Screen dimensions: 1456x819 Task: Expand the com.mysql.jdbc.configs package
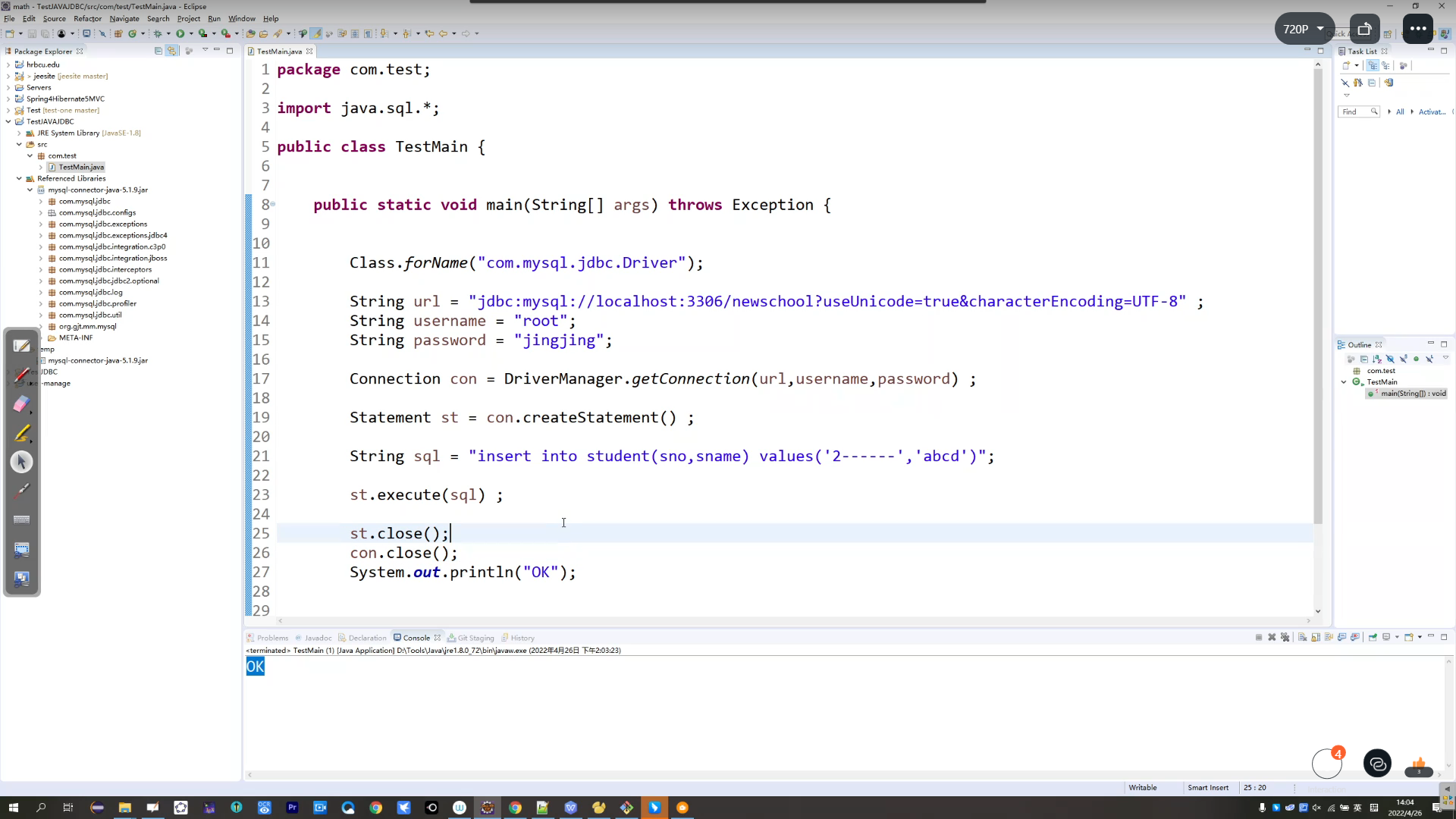click(x=41, y=212)
